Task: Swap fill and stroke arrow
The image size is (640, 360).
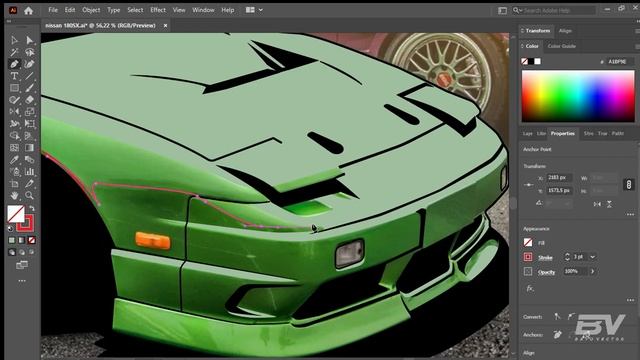Action: (31, 208)
